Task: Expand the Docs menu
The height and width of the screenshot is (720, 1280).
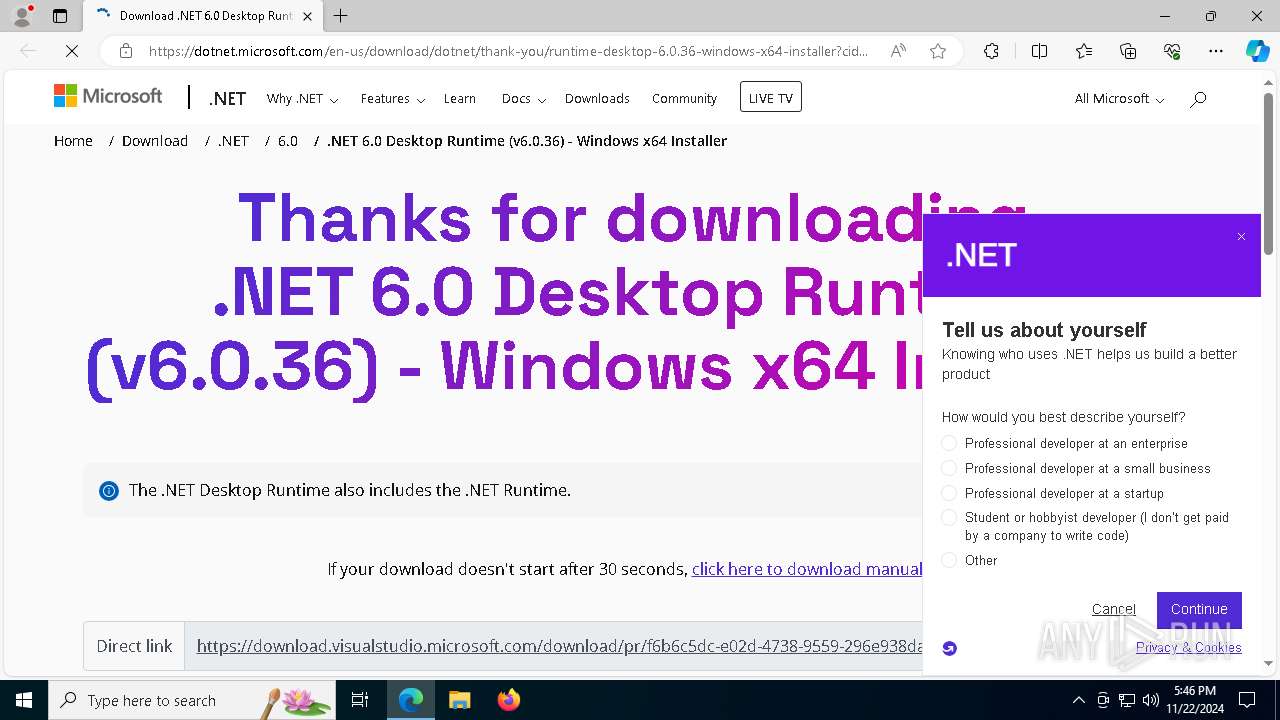Action: coord(524,98)
